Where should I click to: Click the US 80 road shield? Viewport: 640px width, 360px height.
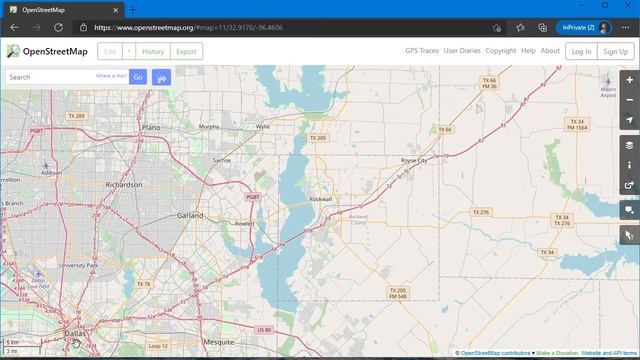[x=264, y=330]
